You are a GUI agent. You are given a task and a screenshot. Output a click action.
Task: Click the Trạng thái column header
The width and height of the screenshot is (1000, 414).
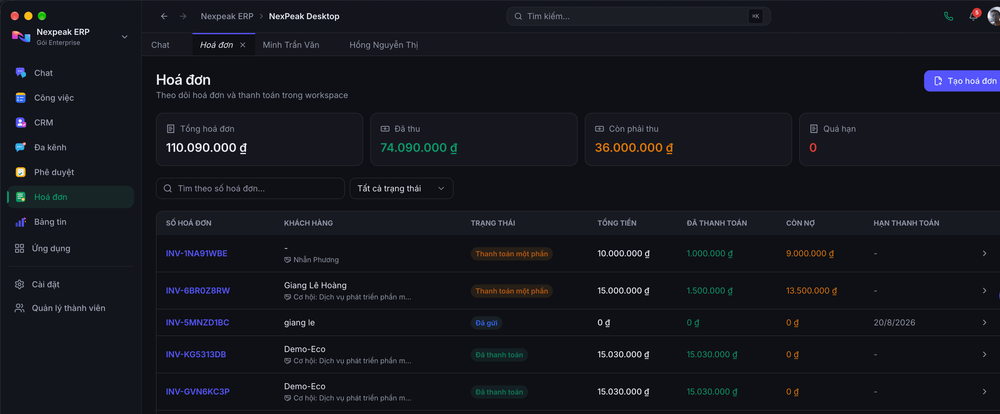[493, 223]
